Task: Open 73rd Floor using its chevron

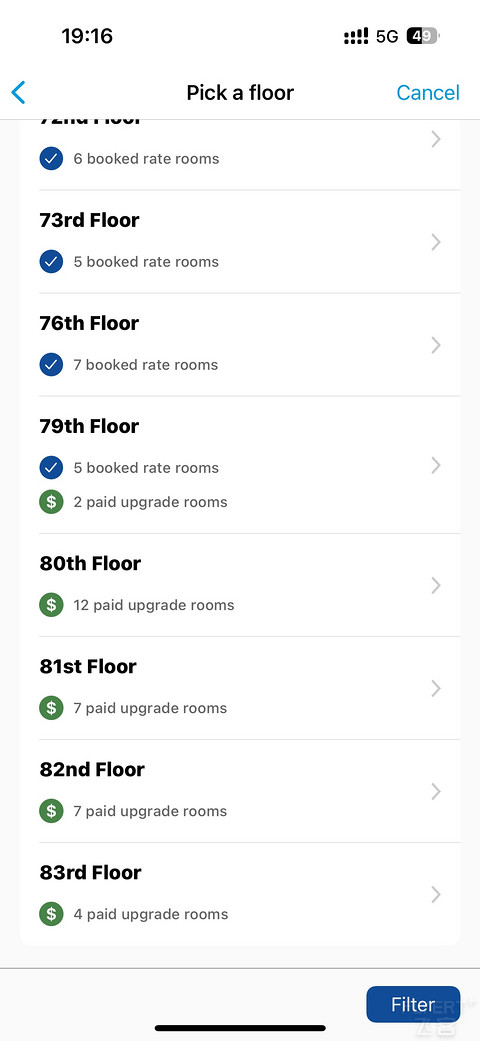Action: click(x=436, y=242)
